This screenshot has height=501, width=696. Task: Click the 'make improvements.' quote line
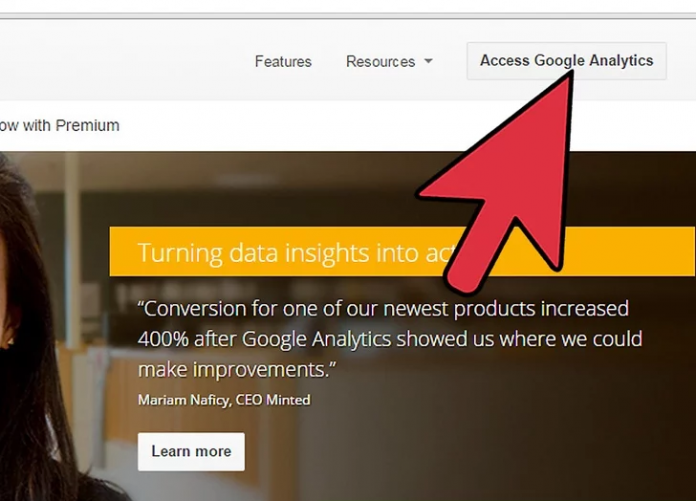pos(237,369)
